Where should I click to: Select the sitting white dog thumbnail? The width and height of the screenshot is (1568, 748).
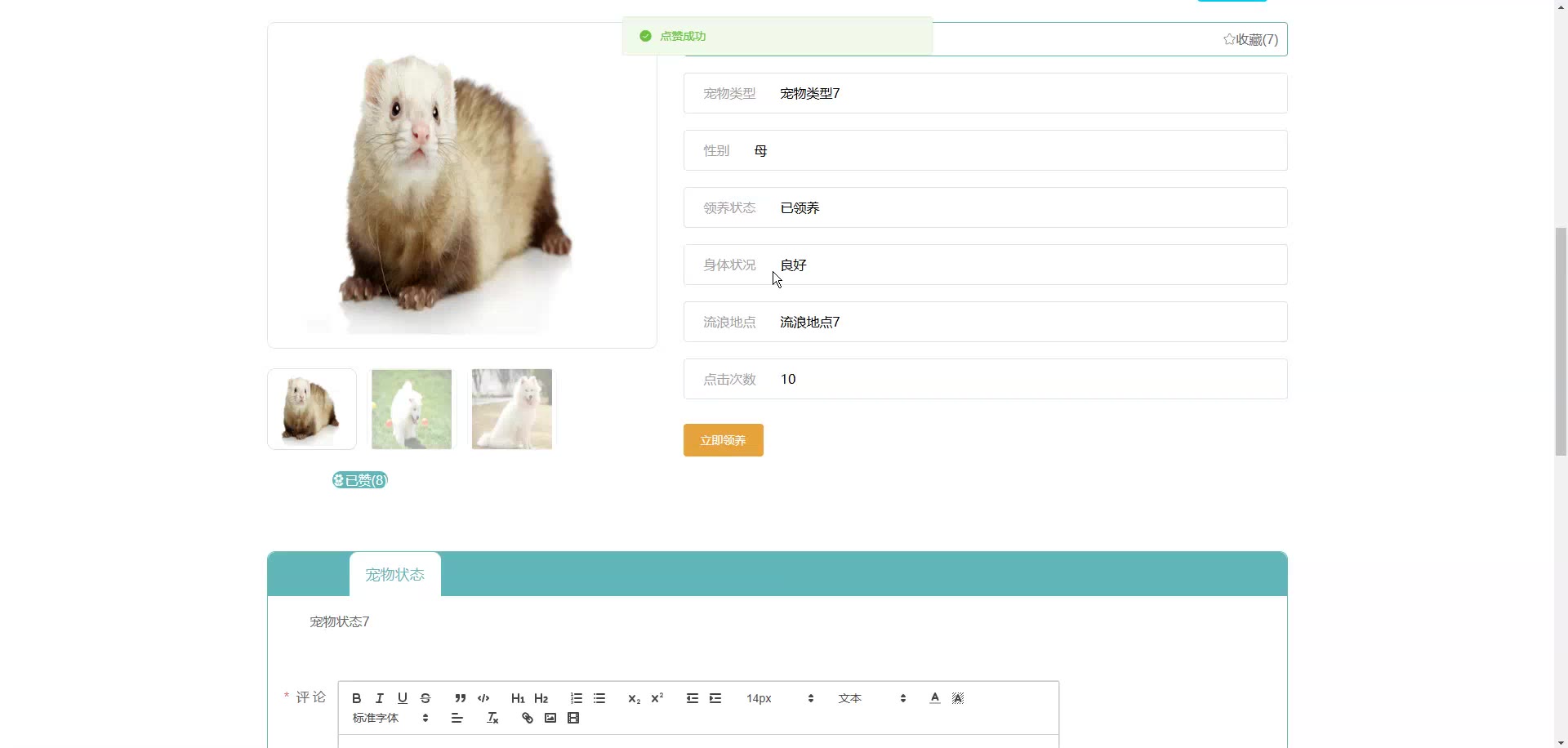(512, 409)
